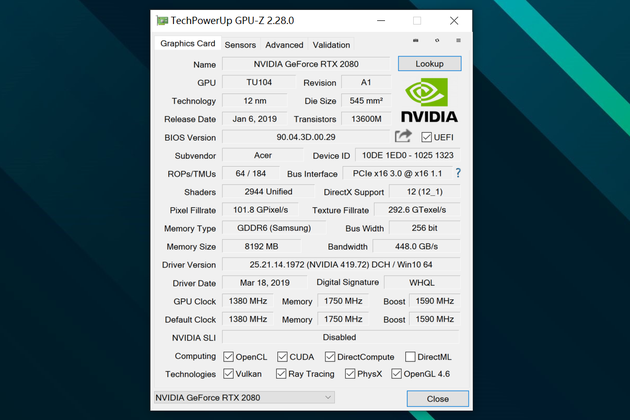Toggle the Ray Tracing checkbox
The height and width of the screenshot is (420, 630).
coord(281,374)
